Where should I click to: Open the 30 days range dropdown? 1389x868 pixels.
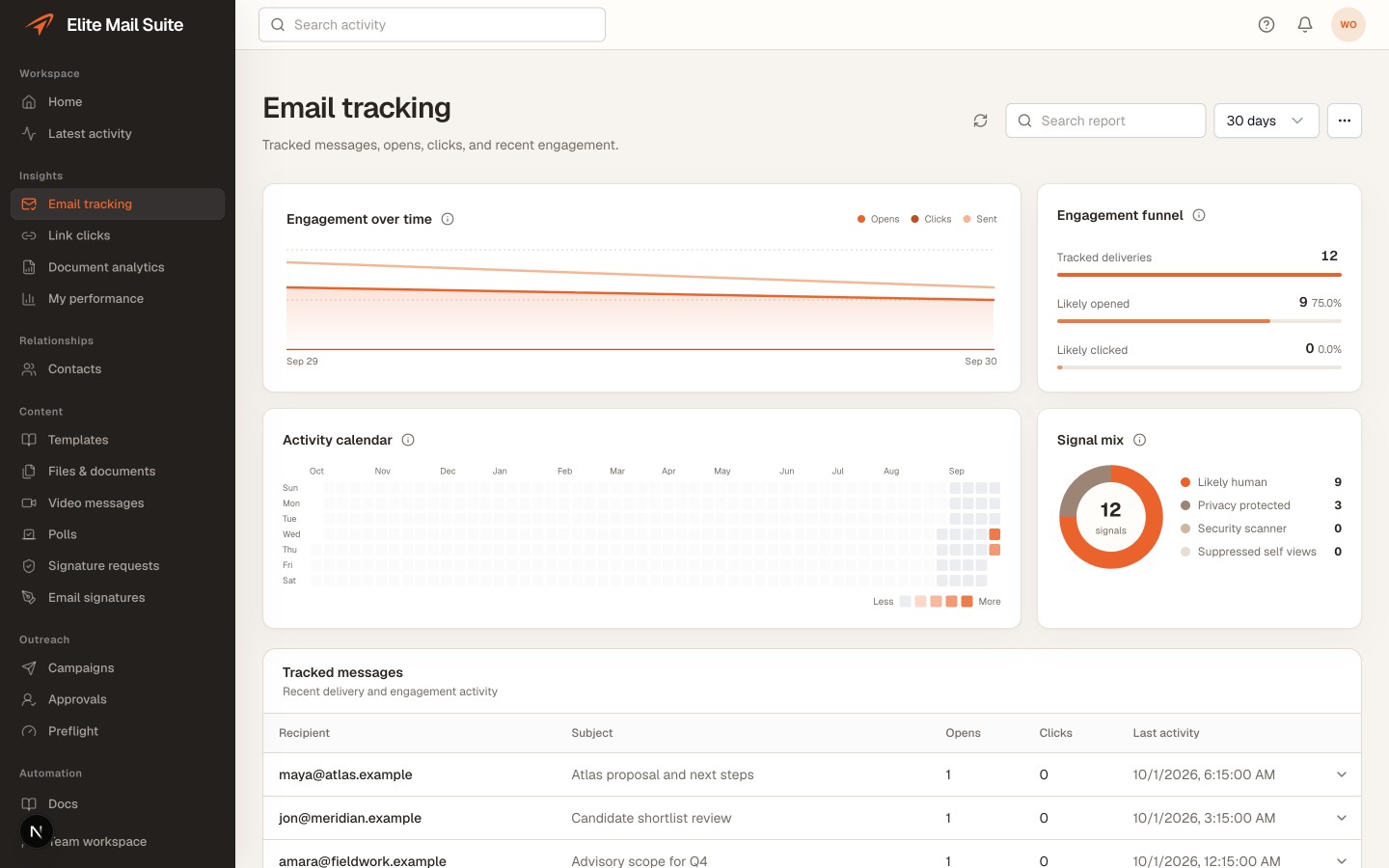coord(1266,121)
